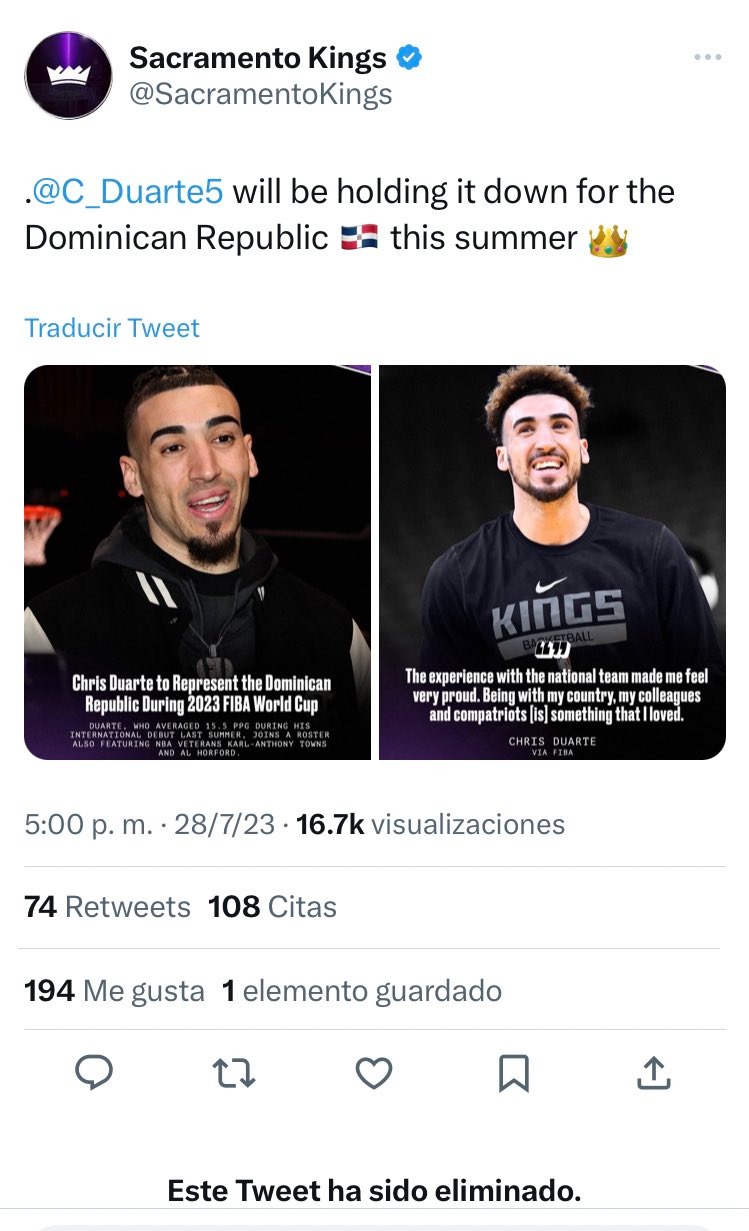Open the three-dot more options menu
Viewport: 749px width, 1231px height.
pyautogui.click(x=707, y=58)
